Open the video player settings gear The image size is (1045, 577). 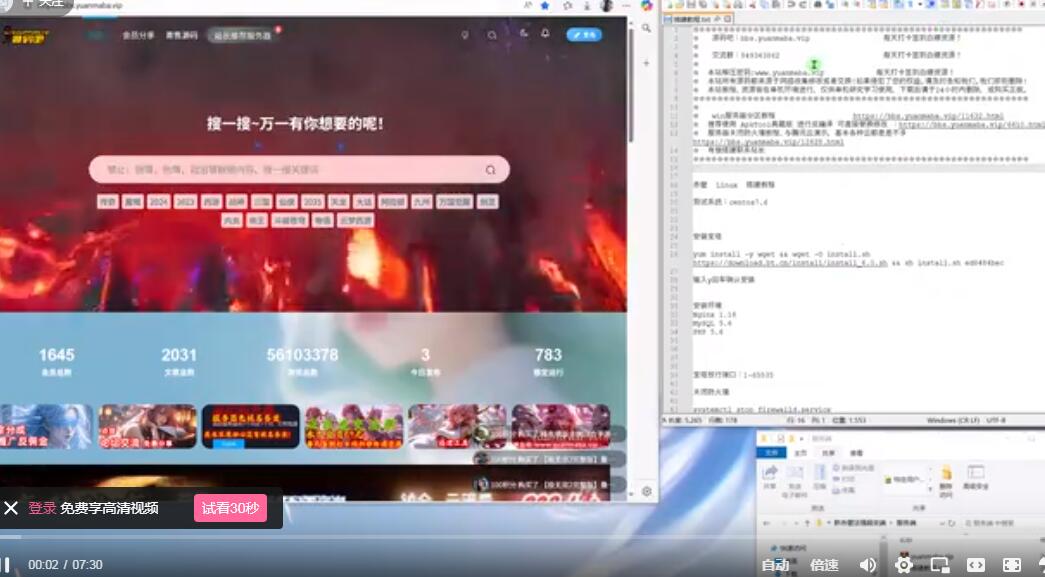tap(903, 565)
